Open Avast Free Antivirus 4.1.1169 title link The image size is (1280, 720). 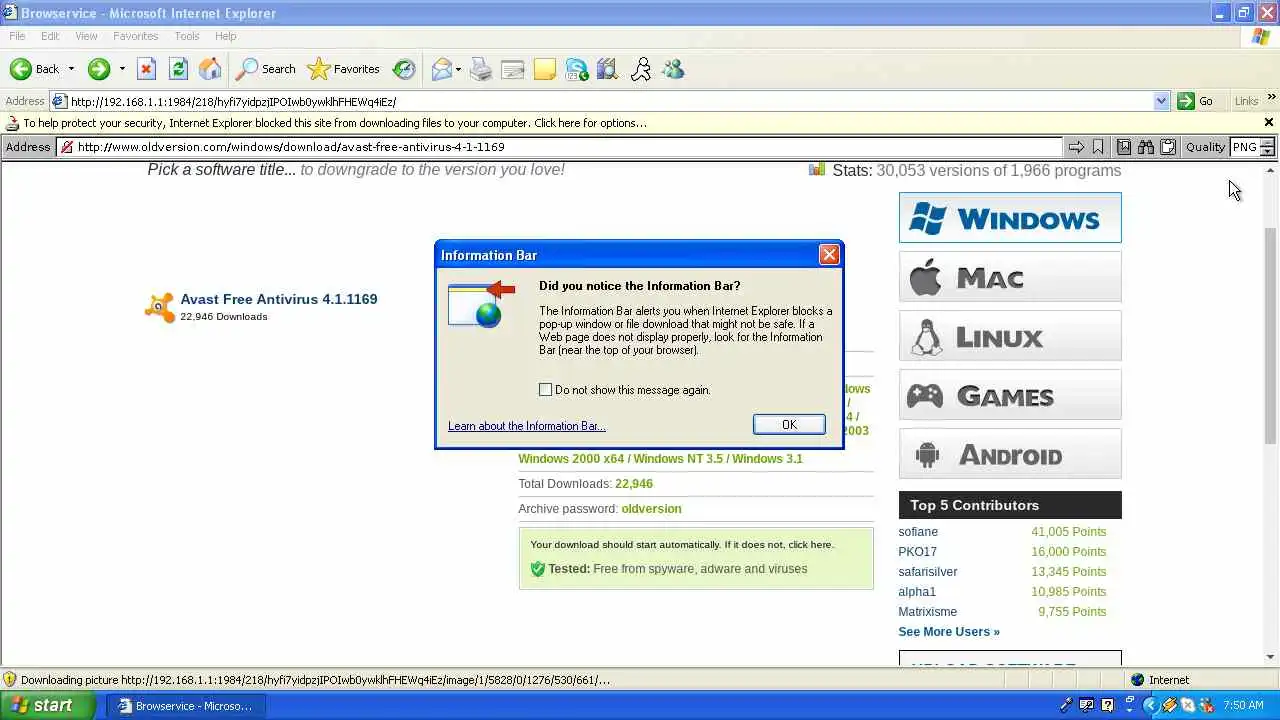[x=279, y=299]
